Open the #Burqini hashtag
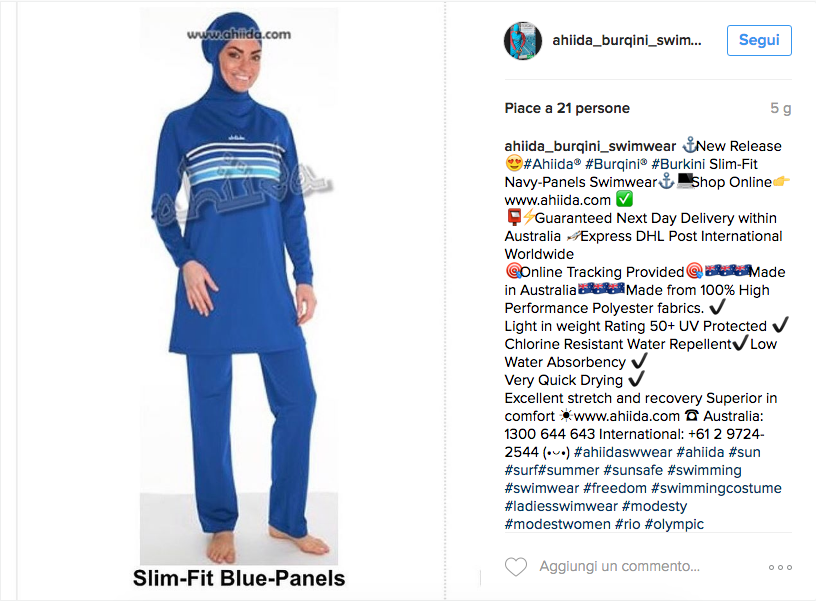 (616, 164)
